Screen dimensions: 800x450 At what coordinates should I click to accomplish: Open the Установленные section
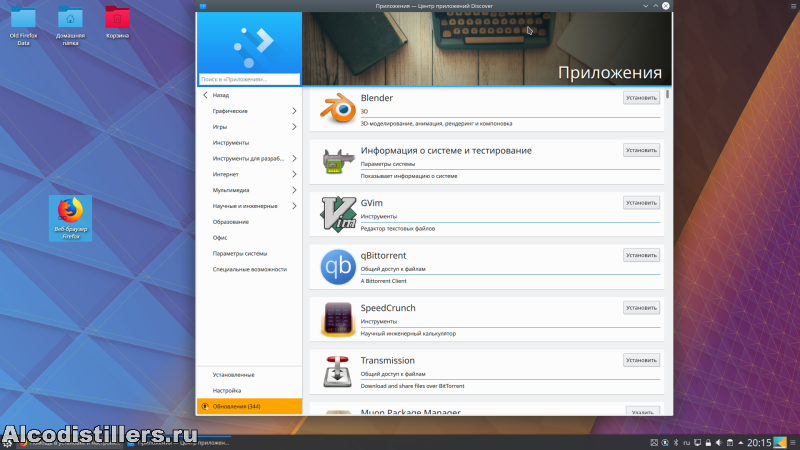249,374
